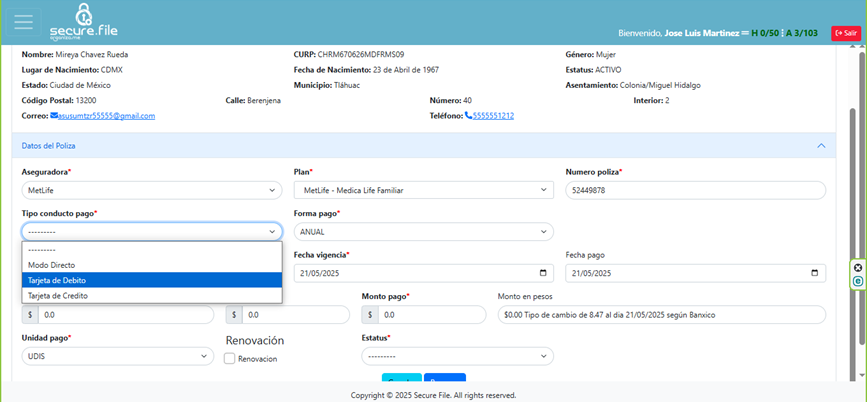Open the Forma pago ANUAL dropdown
867x402 pixels.
pos(423,232)
